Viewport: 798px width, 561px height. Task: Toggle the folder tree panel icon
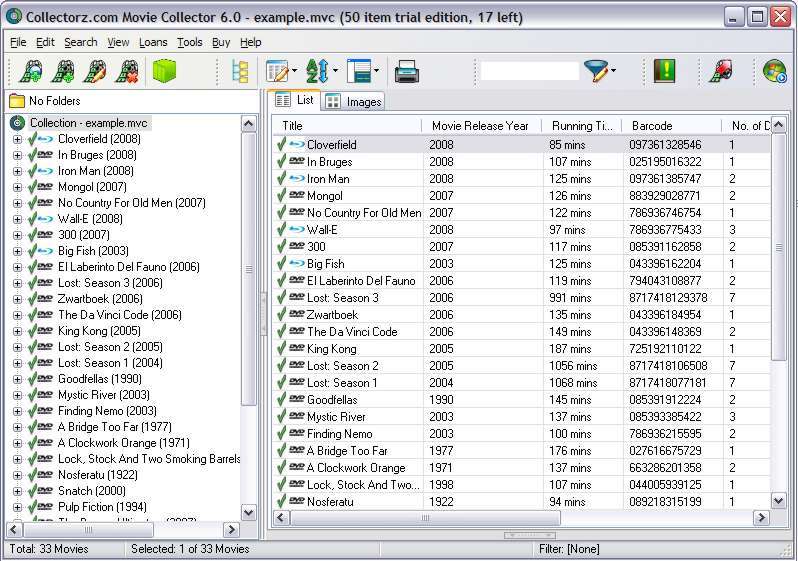pos(240,71)
